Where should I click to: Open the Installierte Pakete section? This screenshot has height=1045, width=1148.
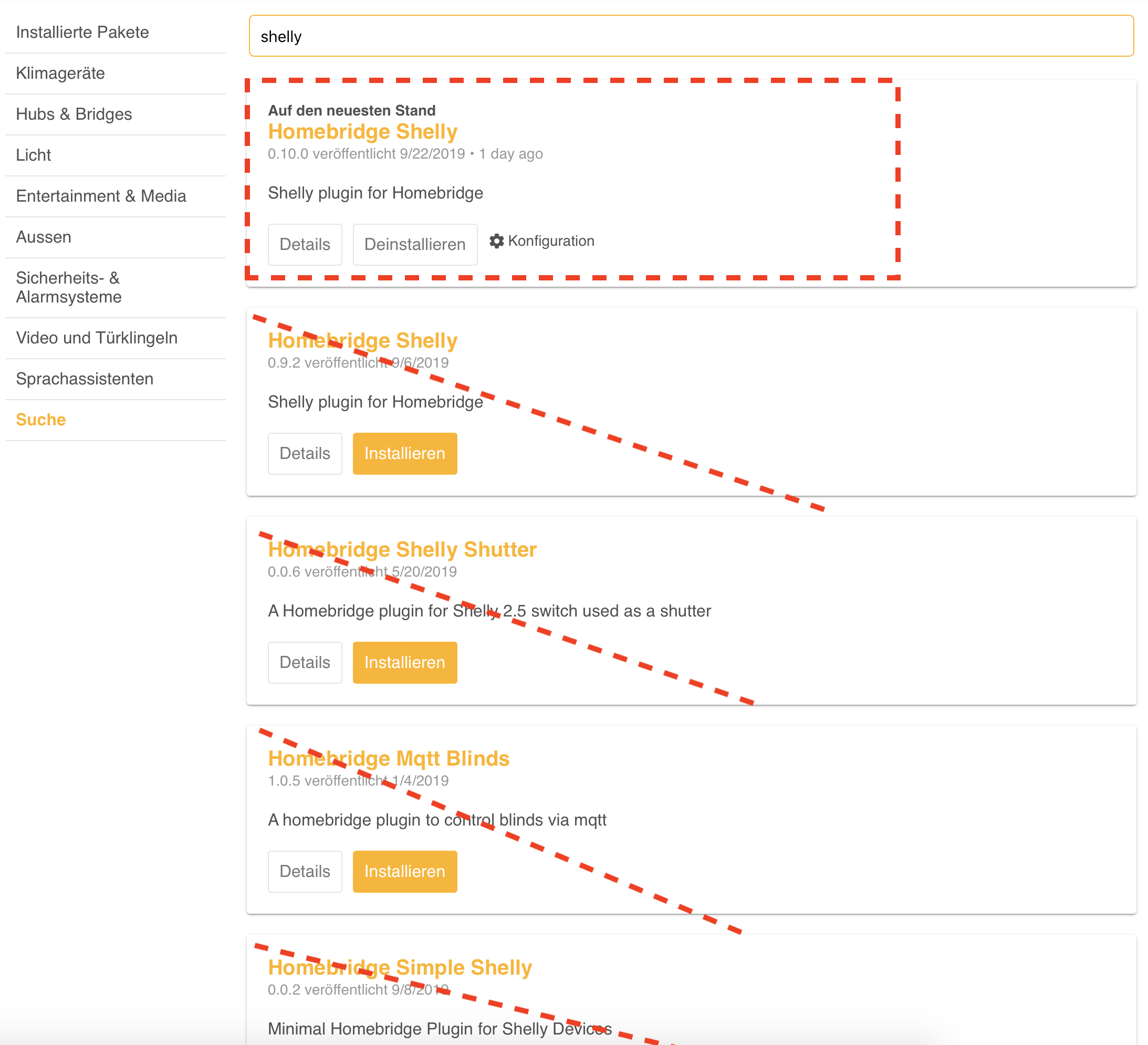(82, 32)
